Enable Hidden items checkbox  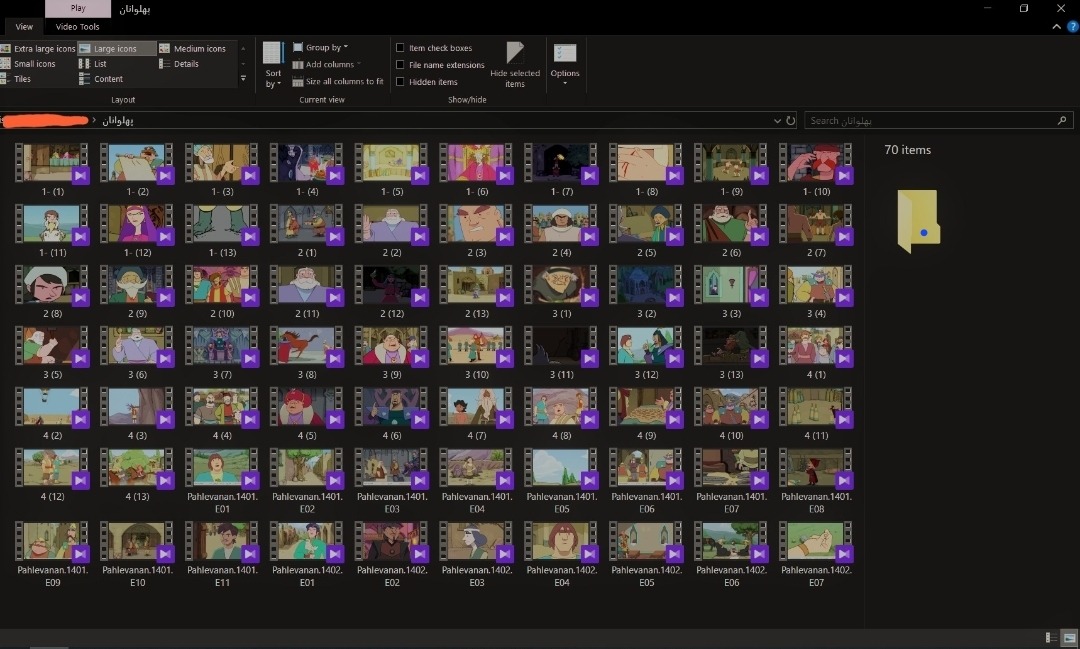point(400,82)
